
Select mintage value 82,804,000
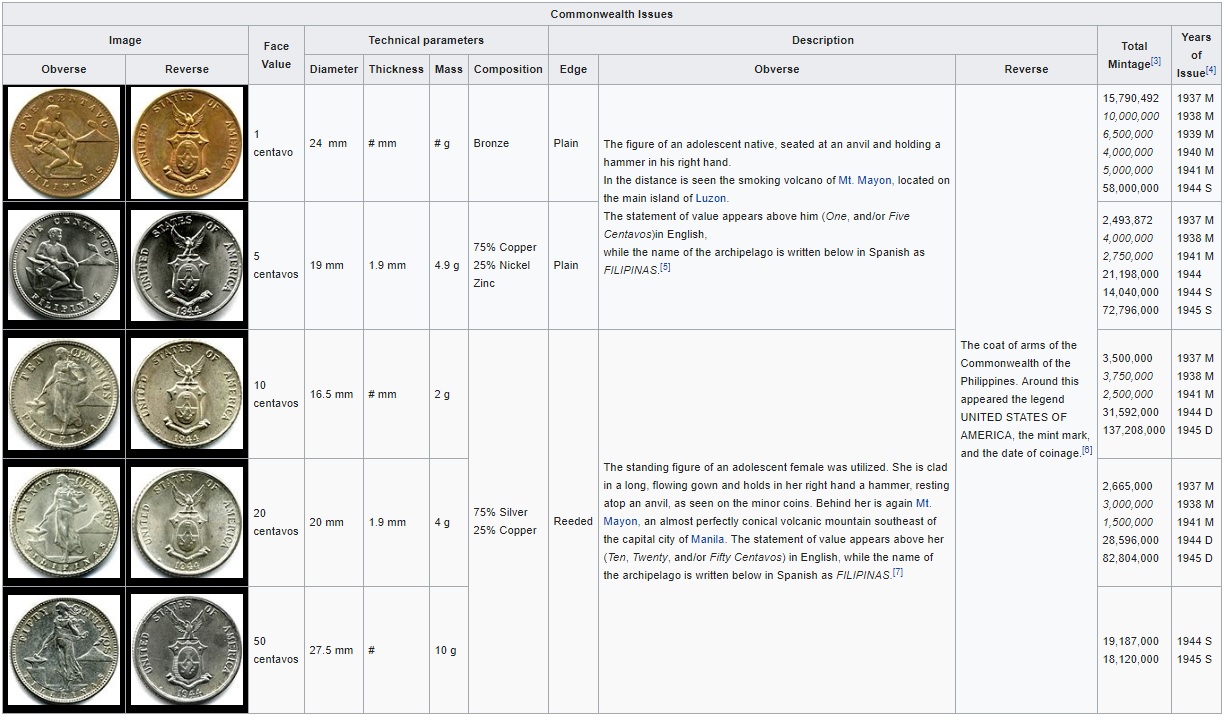point(1131,558)
